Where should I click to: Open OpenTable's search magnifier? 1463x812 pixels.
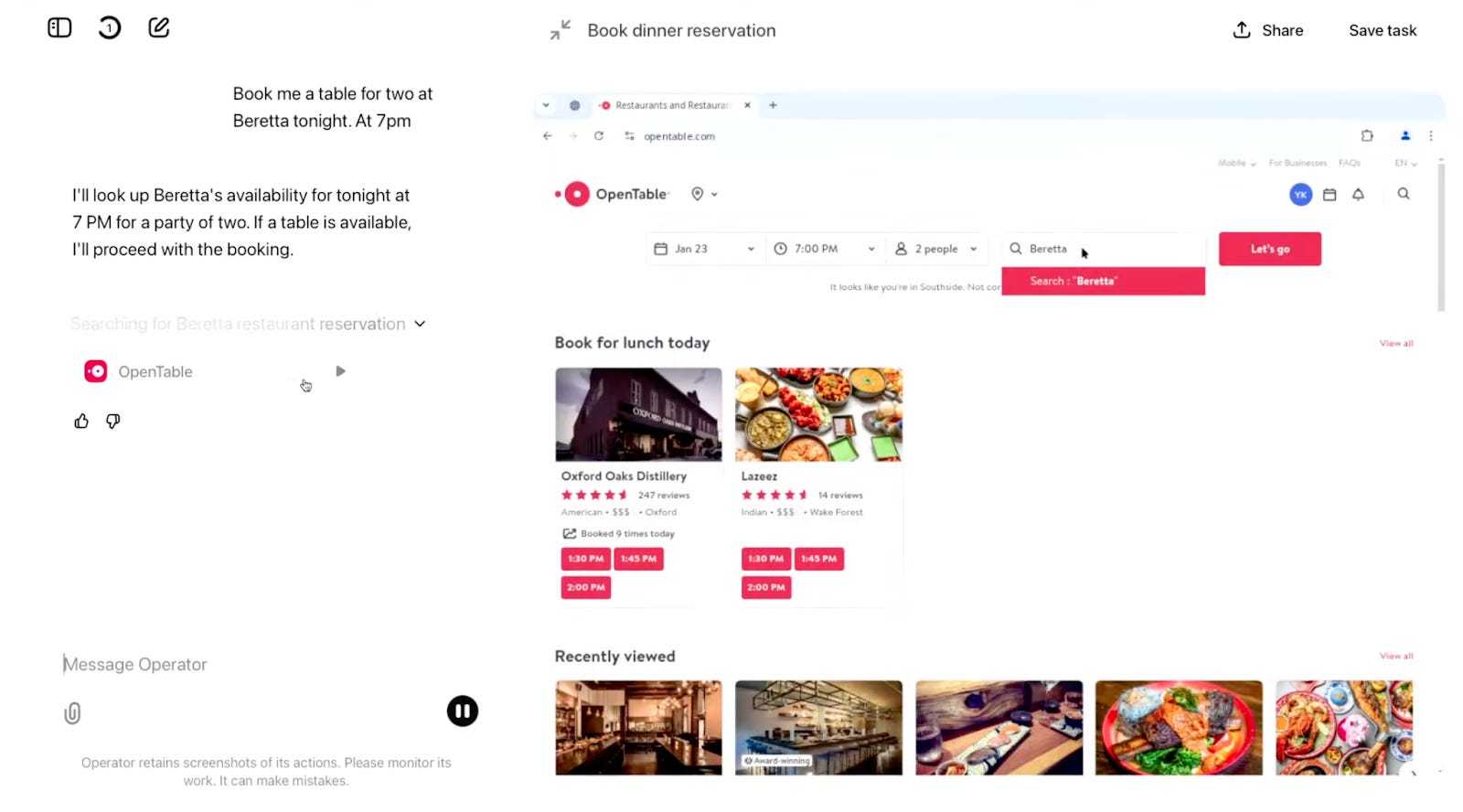tap(1404, 194)
